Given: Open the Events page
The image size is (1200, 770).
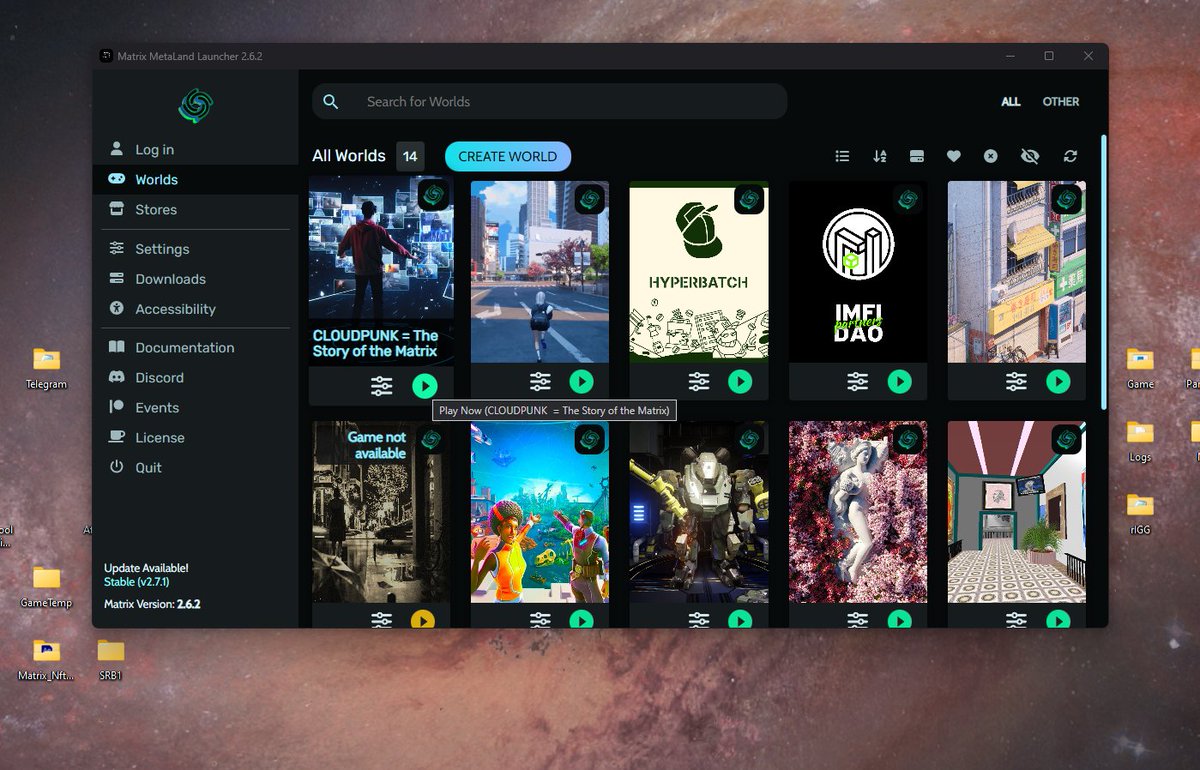Looking at the screenshot, I should tap(196, 408).
